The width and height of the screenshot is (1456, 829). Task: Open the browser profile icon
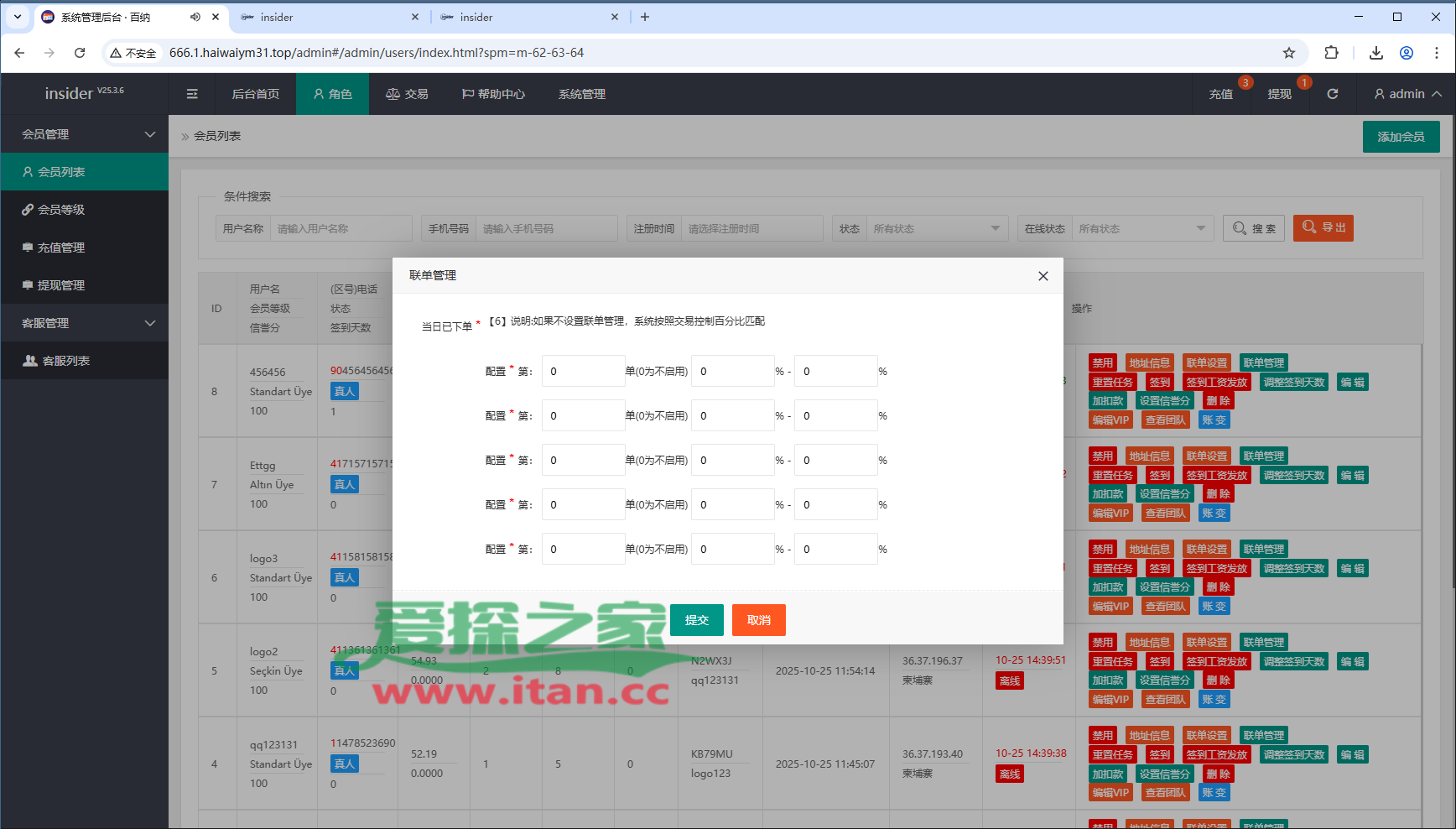[x=1407, y=53]
